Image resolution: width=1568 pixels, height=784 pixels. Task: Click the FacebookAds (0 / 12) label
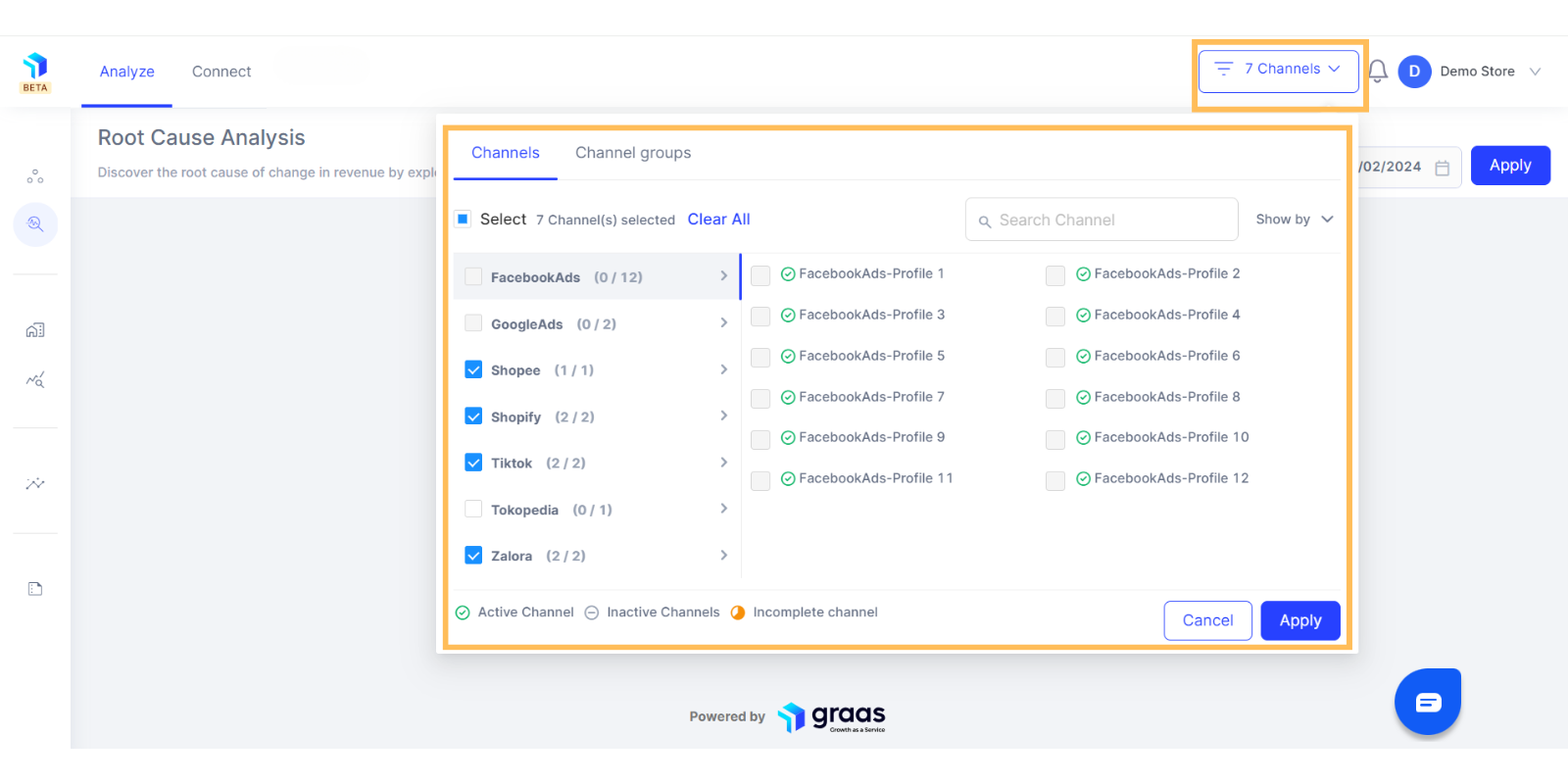[566, 277]
